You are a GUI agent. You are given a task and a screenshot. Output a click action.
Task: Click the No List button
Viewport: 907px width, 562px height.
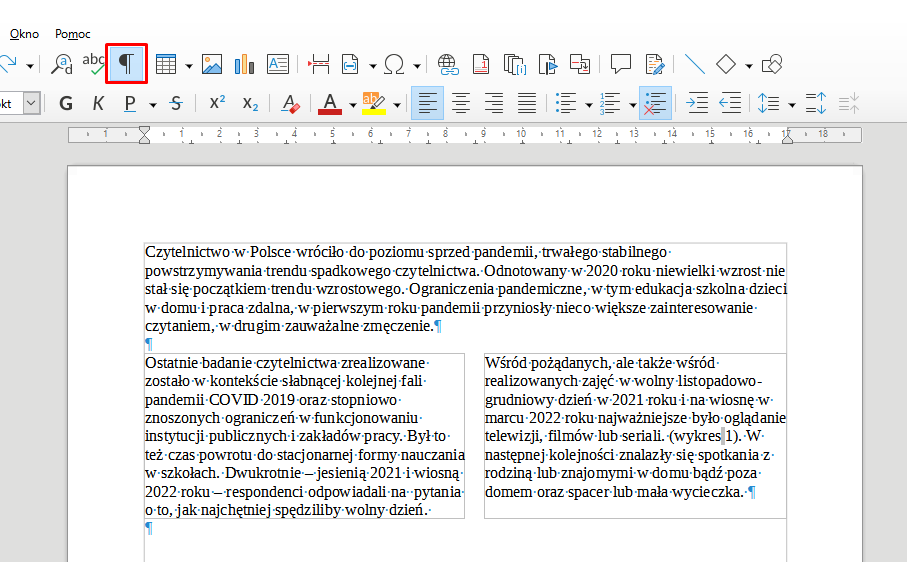coord(655,103)
